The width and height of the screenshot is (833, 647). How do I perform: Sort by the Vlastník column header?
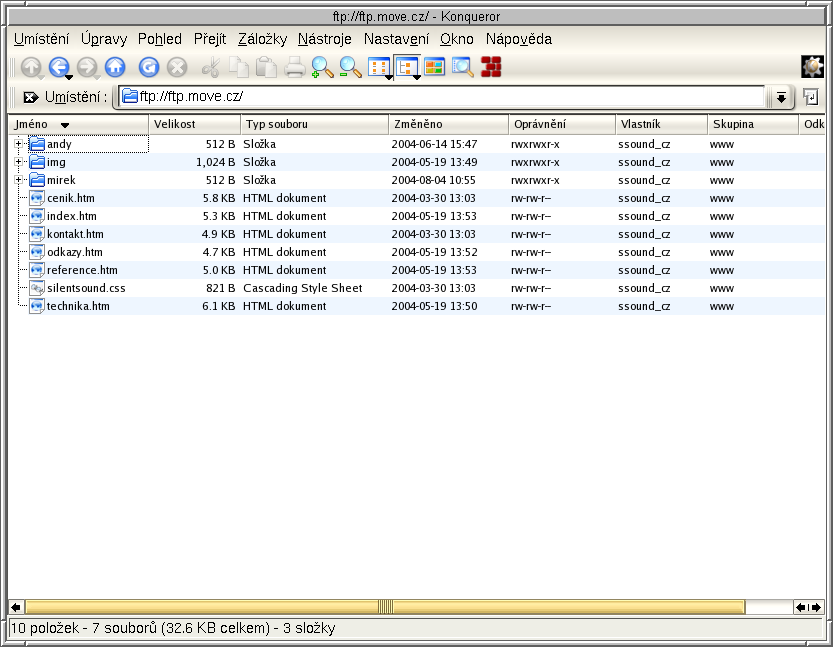(x=661, y=124)
